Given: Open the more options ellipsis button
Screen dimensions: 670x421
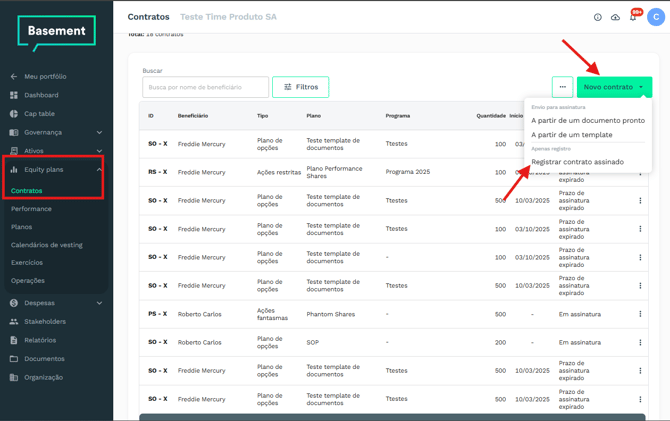Looking at the screenshot, I should (x=562, y=87).
